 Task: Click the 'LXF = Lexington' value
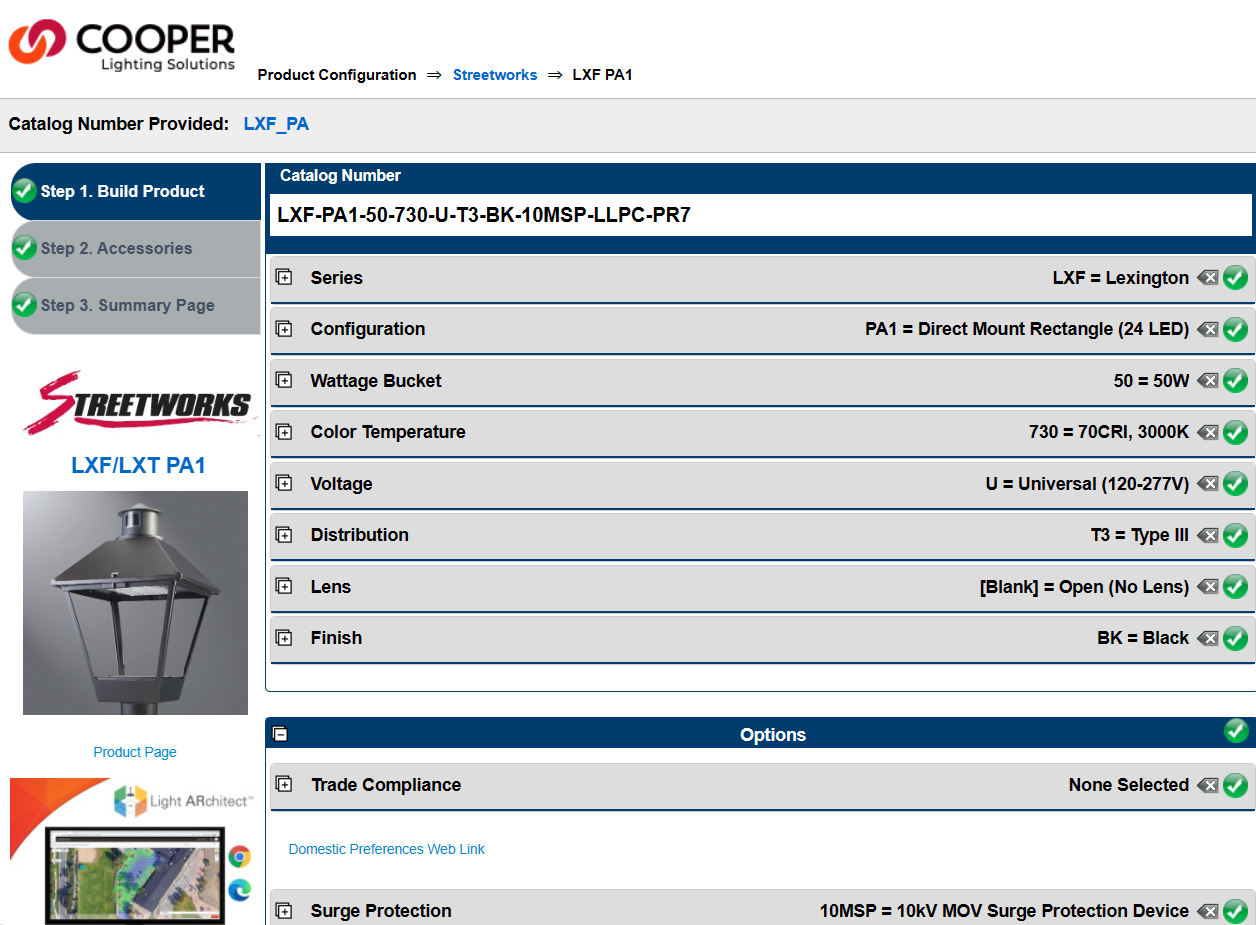(x=1121, y=278)
